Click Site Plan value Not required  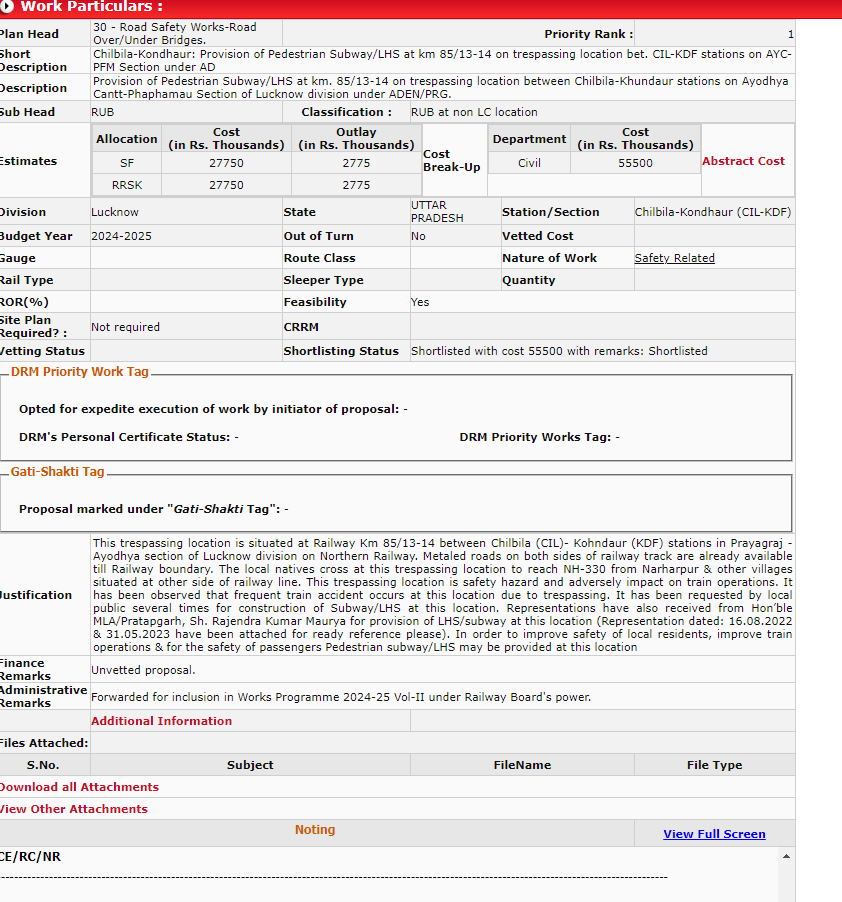pyautogui.click(x=125, y=327)
